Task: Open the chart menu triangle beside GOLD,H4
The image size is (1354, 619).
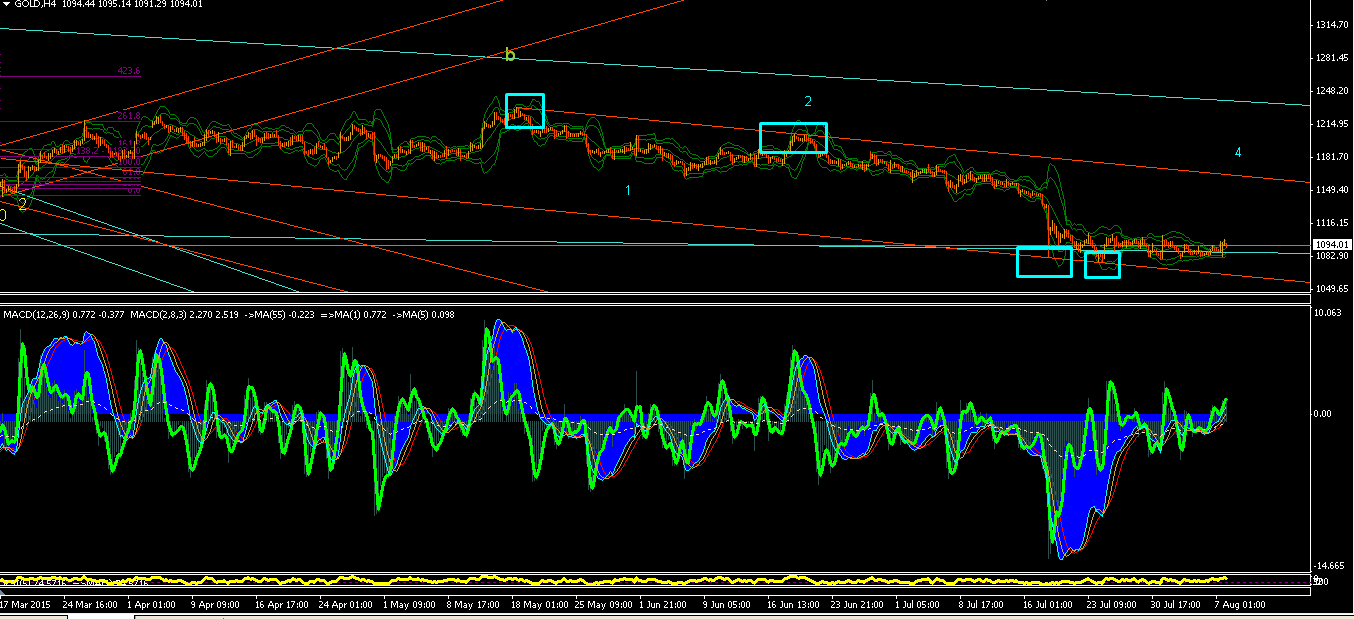Action: [5, 4]
